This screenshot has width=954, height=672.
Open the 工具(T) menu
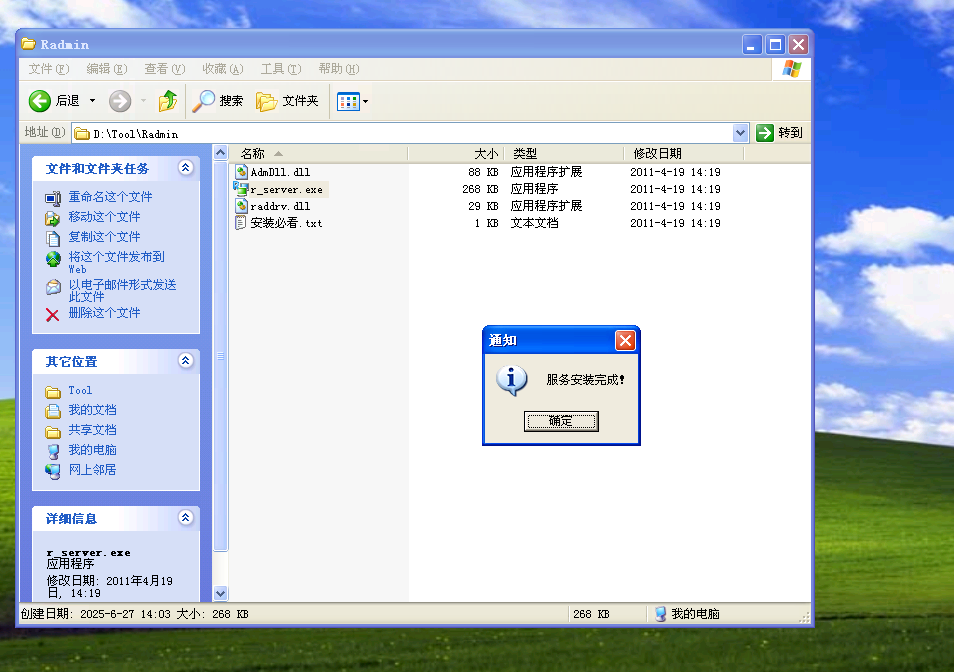pyautogui.click(x=280, y=69)
